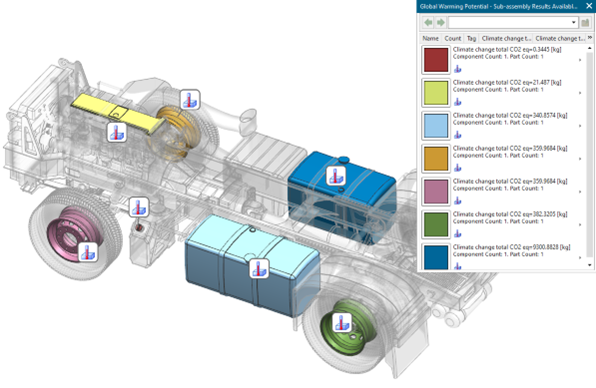Expand the 340.8574 kg row arrow

coord(580,126)
